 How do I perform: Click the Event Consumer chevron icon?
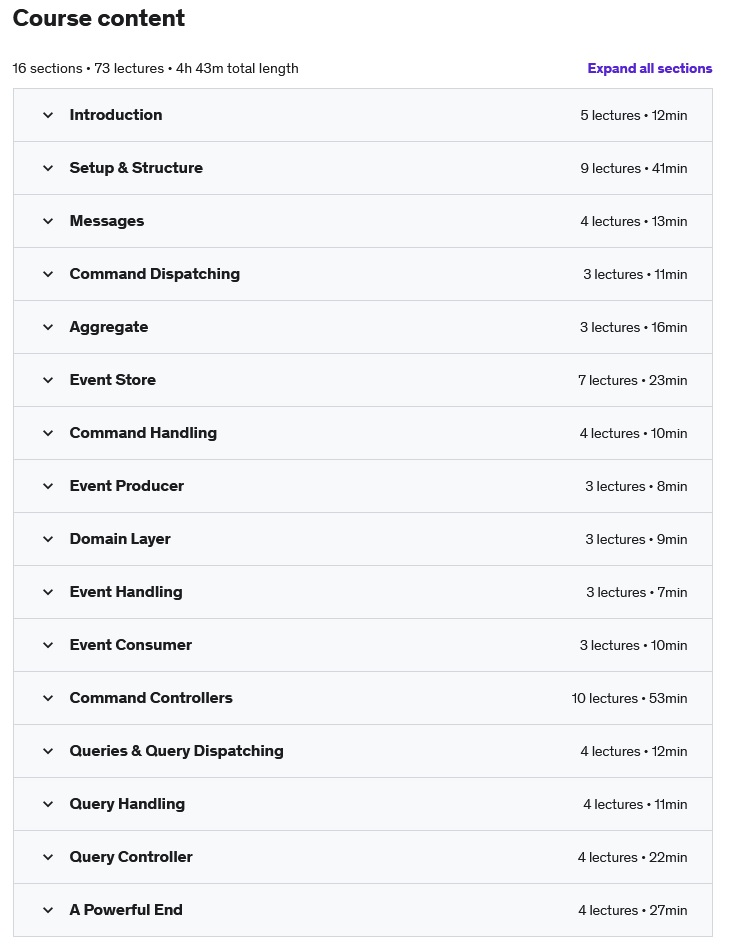coord(48,645)
